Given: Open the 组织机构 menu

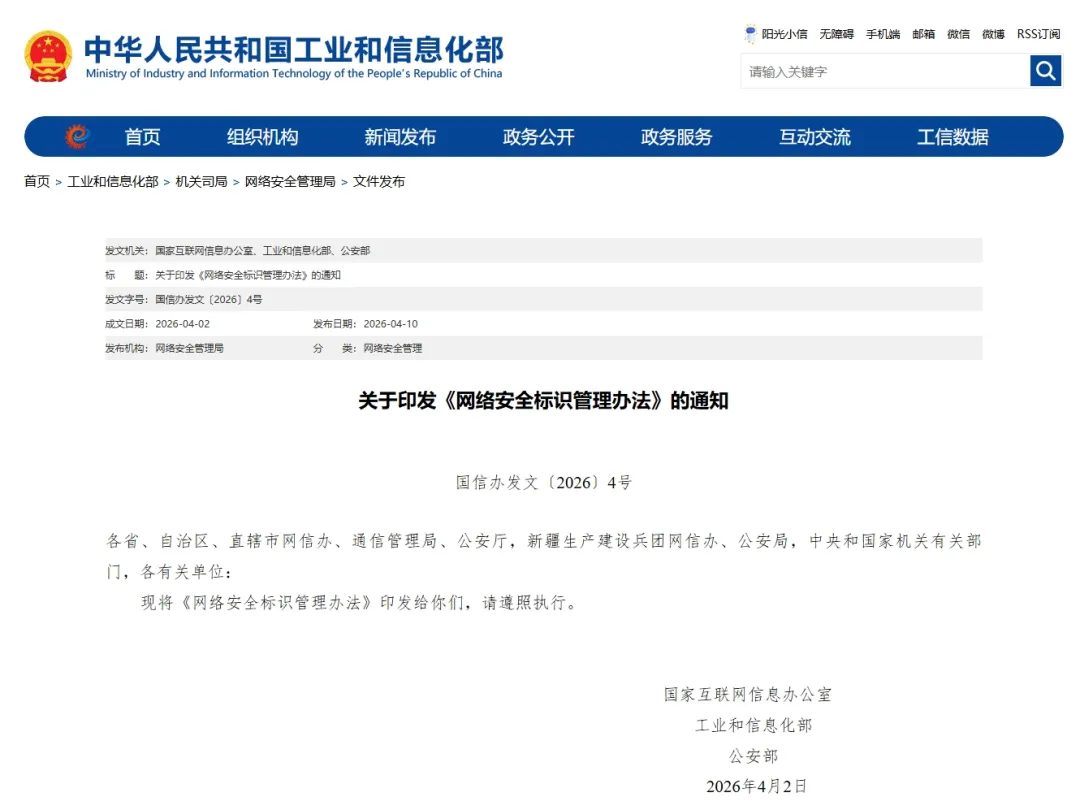Looking at the screenshot, I should tap(262, 137).
